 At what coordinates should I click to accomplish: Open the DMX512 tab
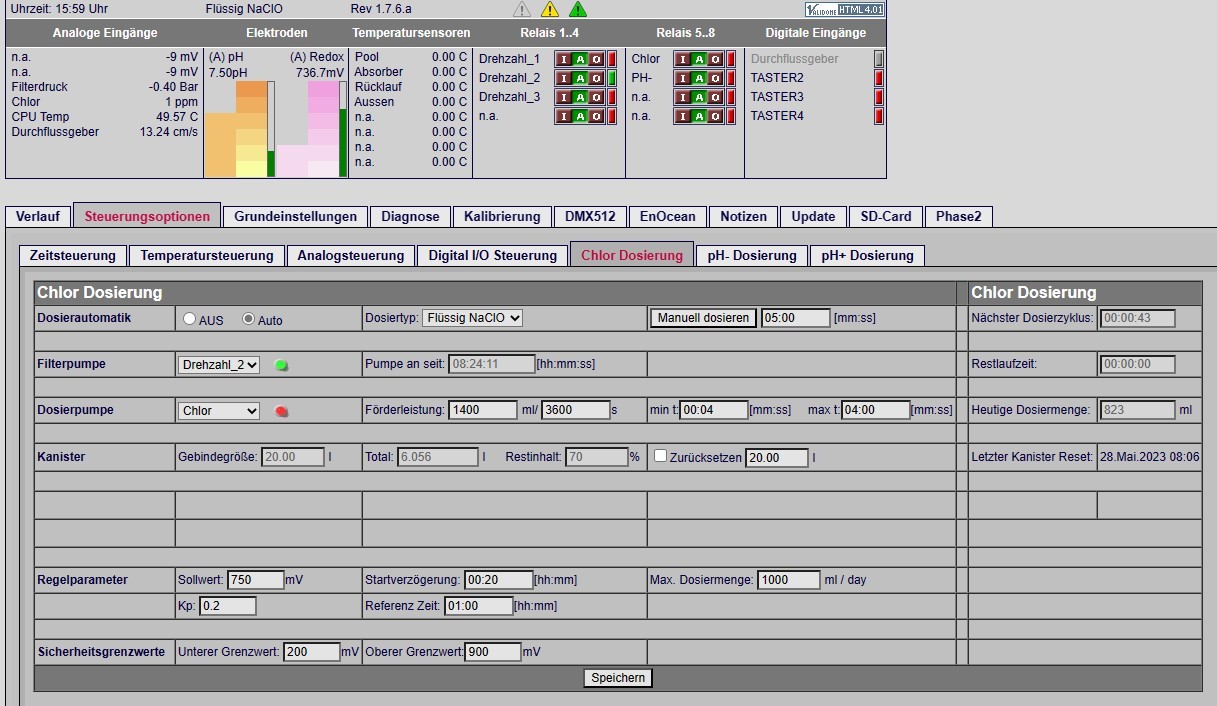pyautogui.click(x=591, y=216)
